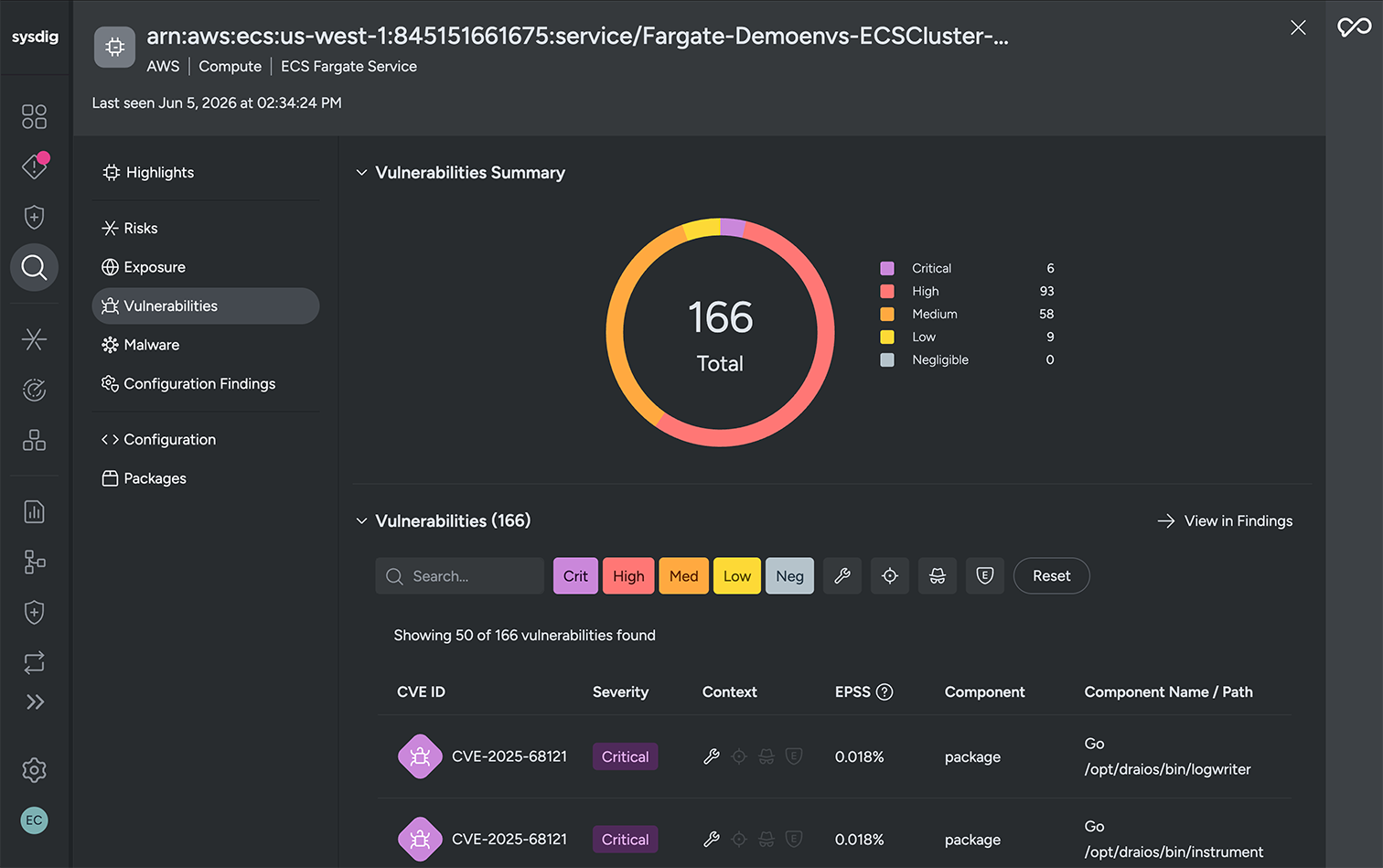Screen dimensions: 1383x868
Task: Toggle the spy hat filter button
Action: 938,576
